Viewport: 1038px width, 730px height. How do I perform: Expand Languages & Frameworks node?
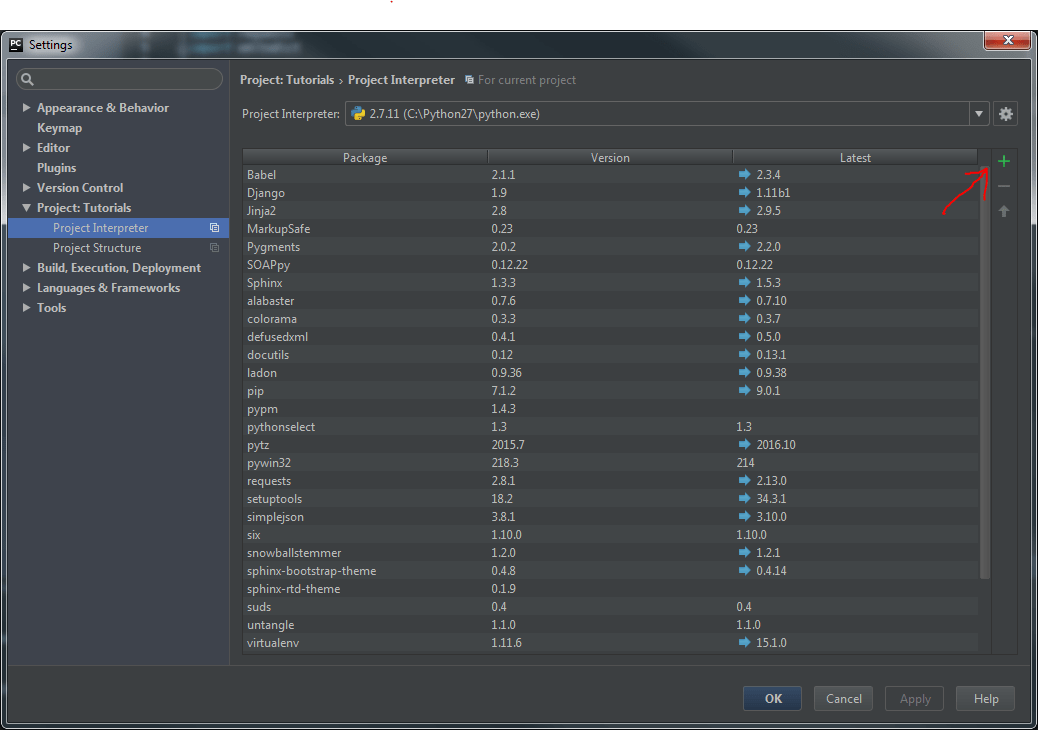coord(26,287)
